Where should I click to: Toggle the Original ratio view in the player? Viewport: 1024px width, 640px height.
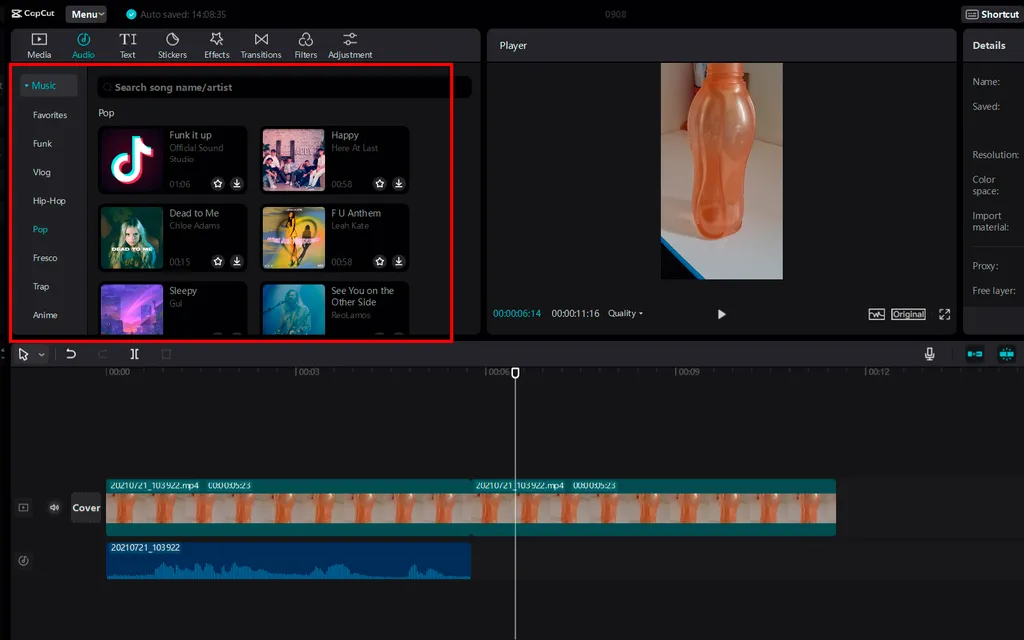908,314
